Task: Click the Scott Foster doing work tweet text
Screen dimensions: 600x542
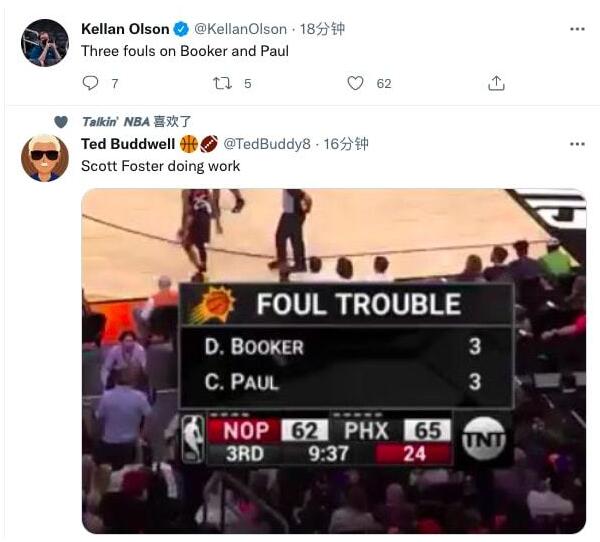Action: 160,166
